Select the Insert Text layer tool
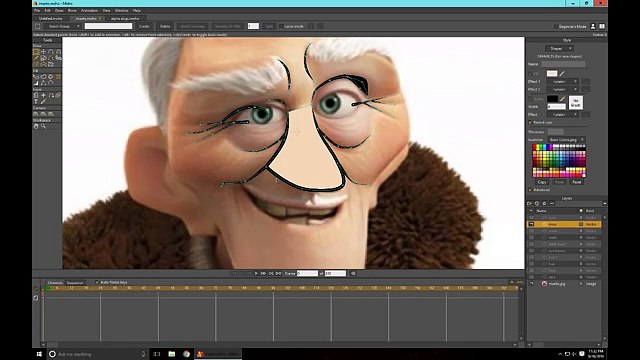 click(x=36, y=101)
